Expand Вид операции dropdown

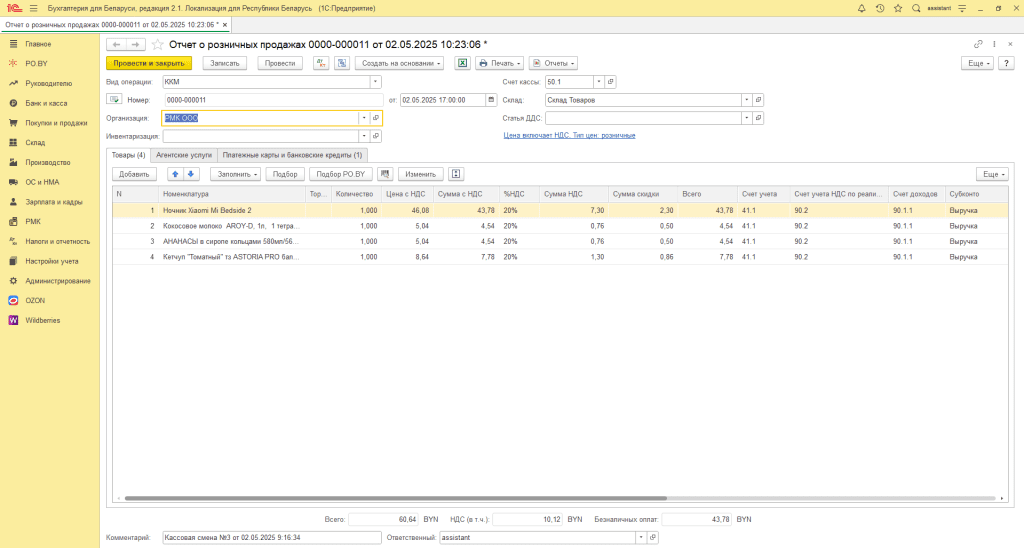376,82
